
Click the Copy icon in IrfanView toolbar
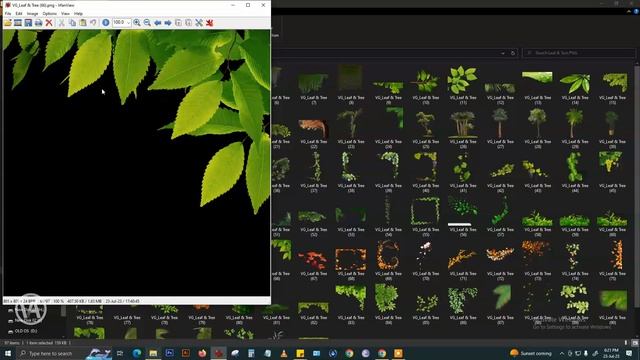[x=72, y=23]
